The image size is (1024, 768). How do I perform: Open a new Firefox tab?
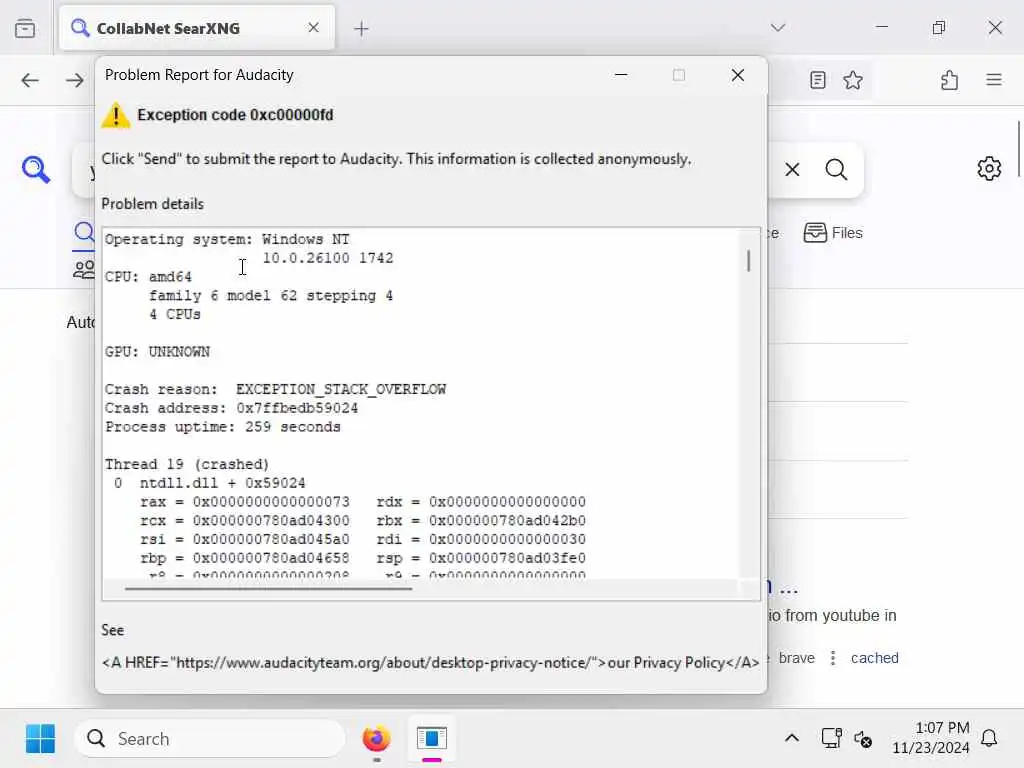[361, 29]
